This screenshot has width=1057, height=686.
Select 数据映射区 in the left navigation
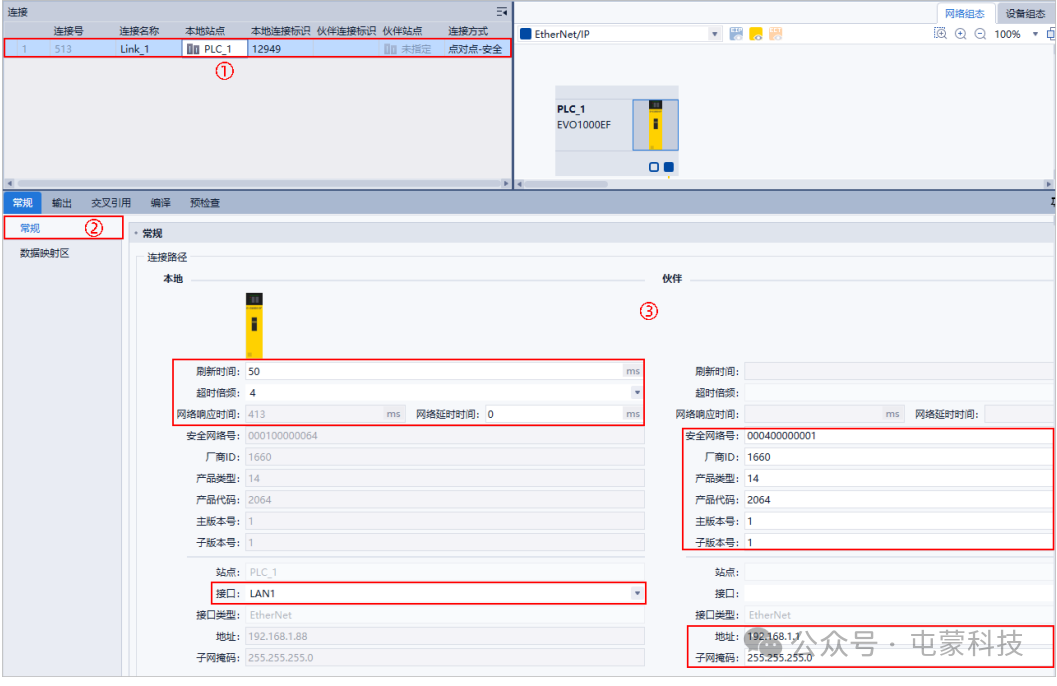[x=44, y=253]
